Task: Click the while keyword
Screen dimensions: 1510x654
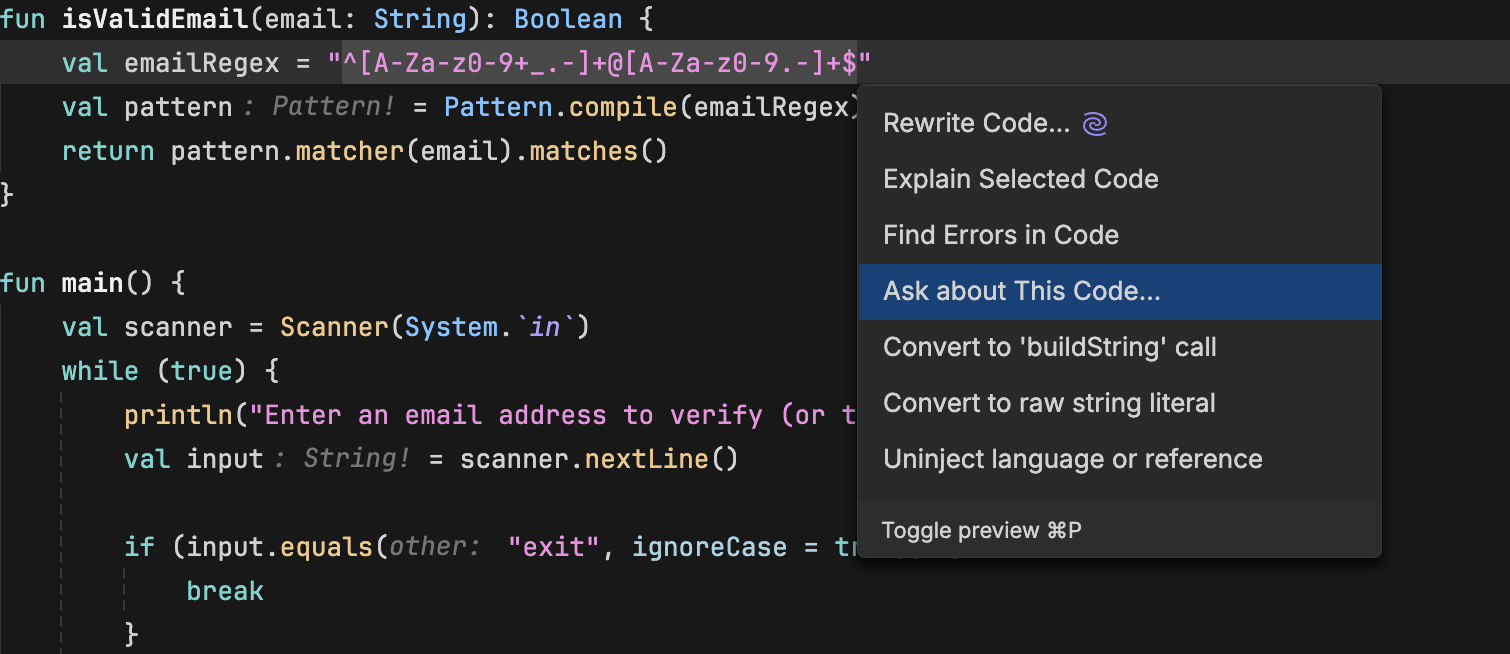Action: (100, 370)
